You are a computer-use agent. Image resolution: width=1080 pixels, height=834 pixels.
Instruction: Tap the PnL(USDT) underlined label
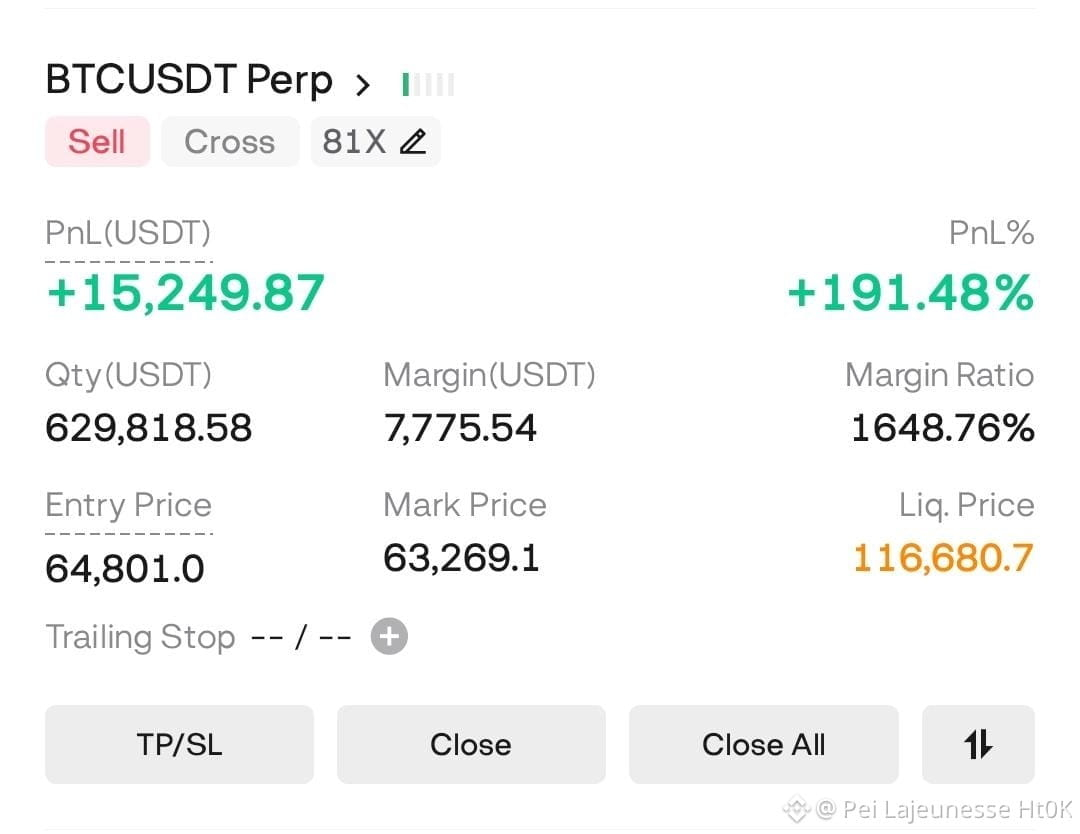pos(128,233)
